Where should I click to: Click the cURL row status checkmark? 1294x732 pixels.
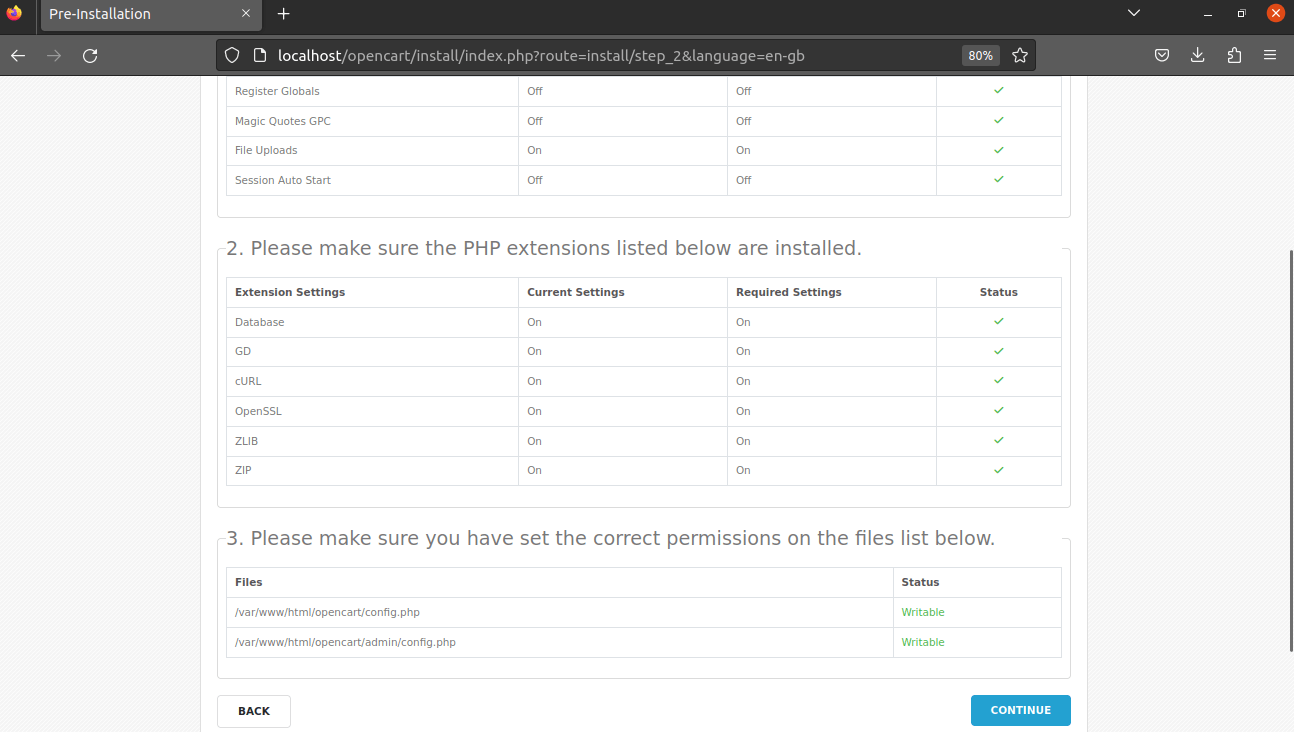click(x=998, y=380)
